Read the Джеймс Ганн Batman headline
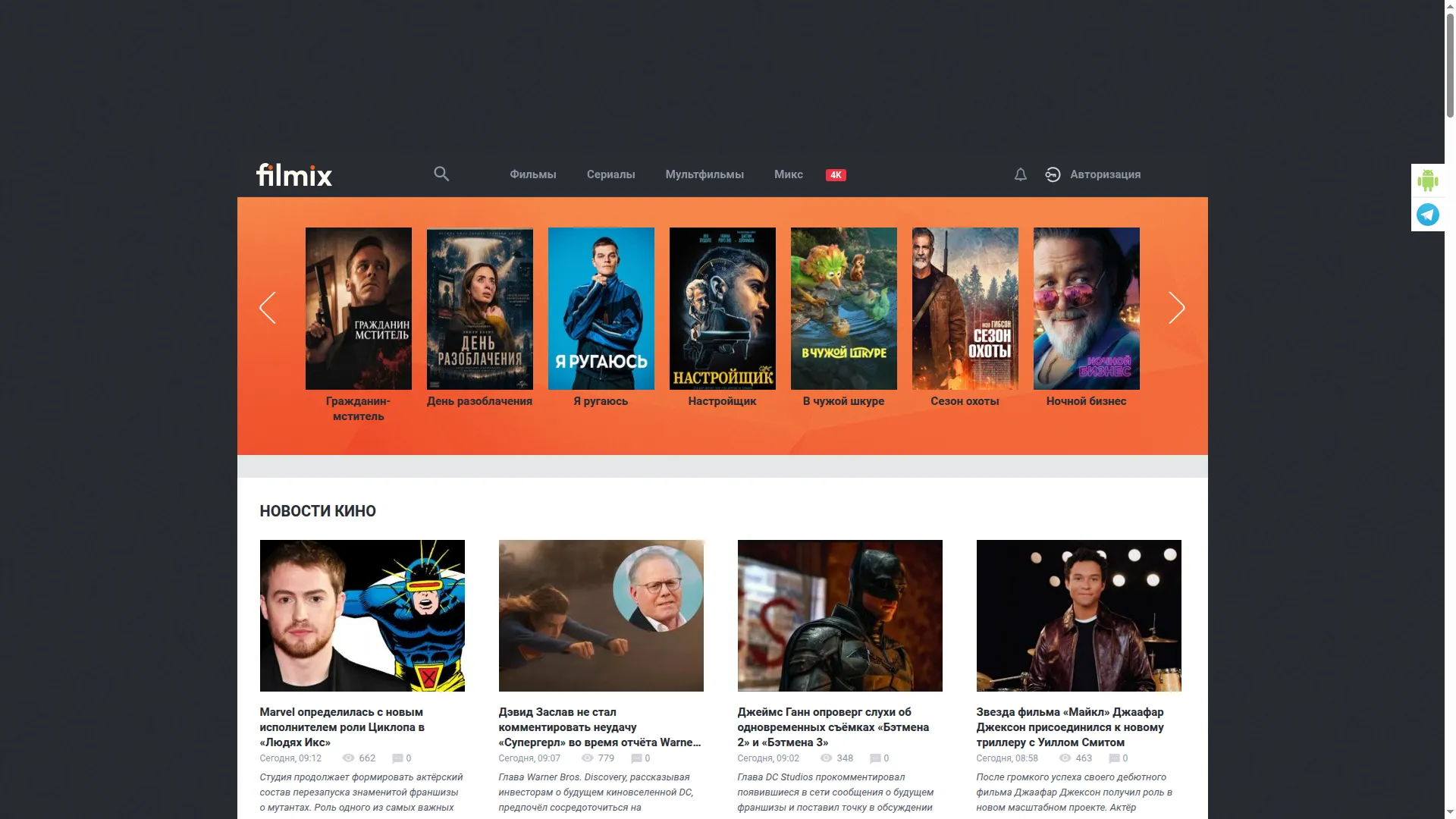This screenshot has width=1456, height=819. (833, 727)
